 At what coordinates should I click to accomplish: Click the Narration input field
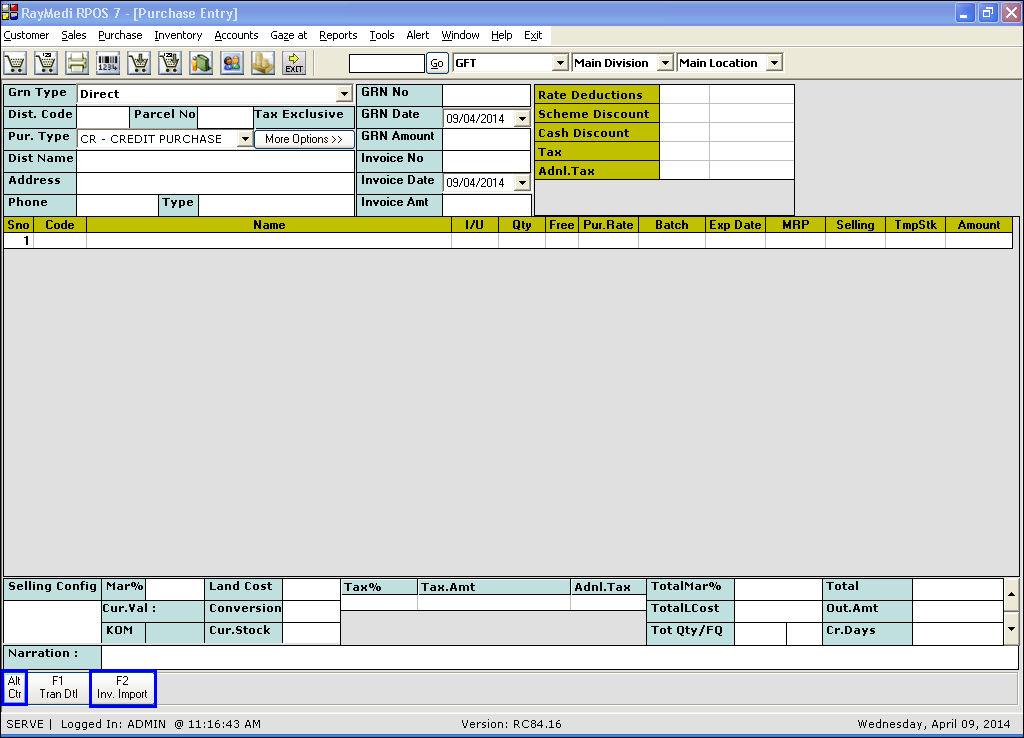[560, 656]
